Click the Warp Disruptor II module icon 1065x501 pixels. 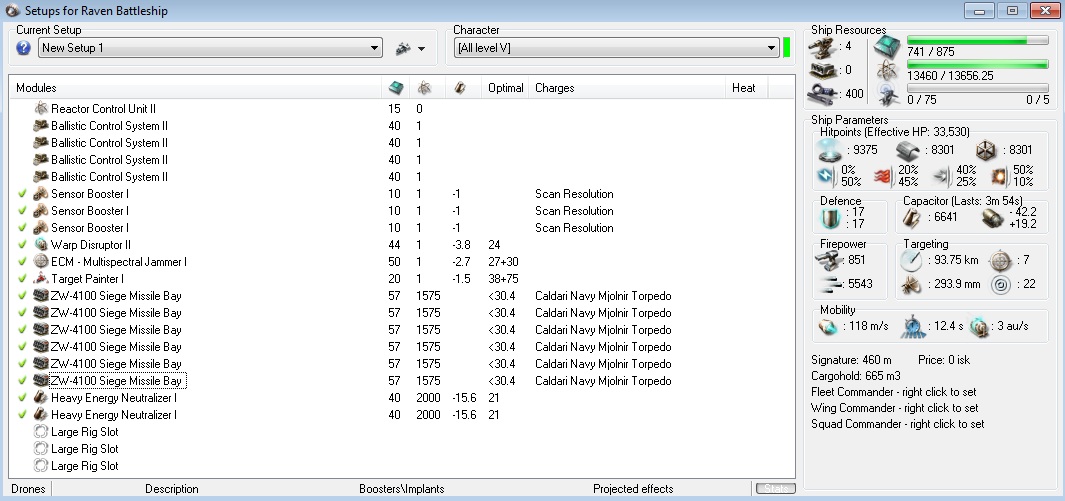tap(40, 244)
